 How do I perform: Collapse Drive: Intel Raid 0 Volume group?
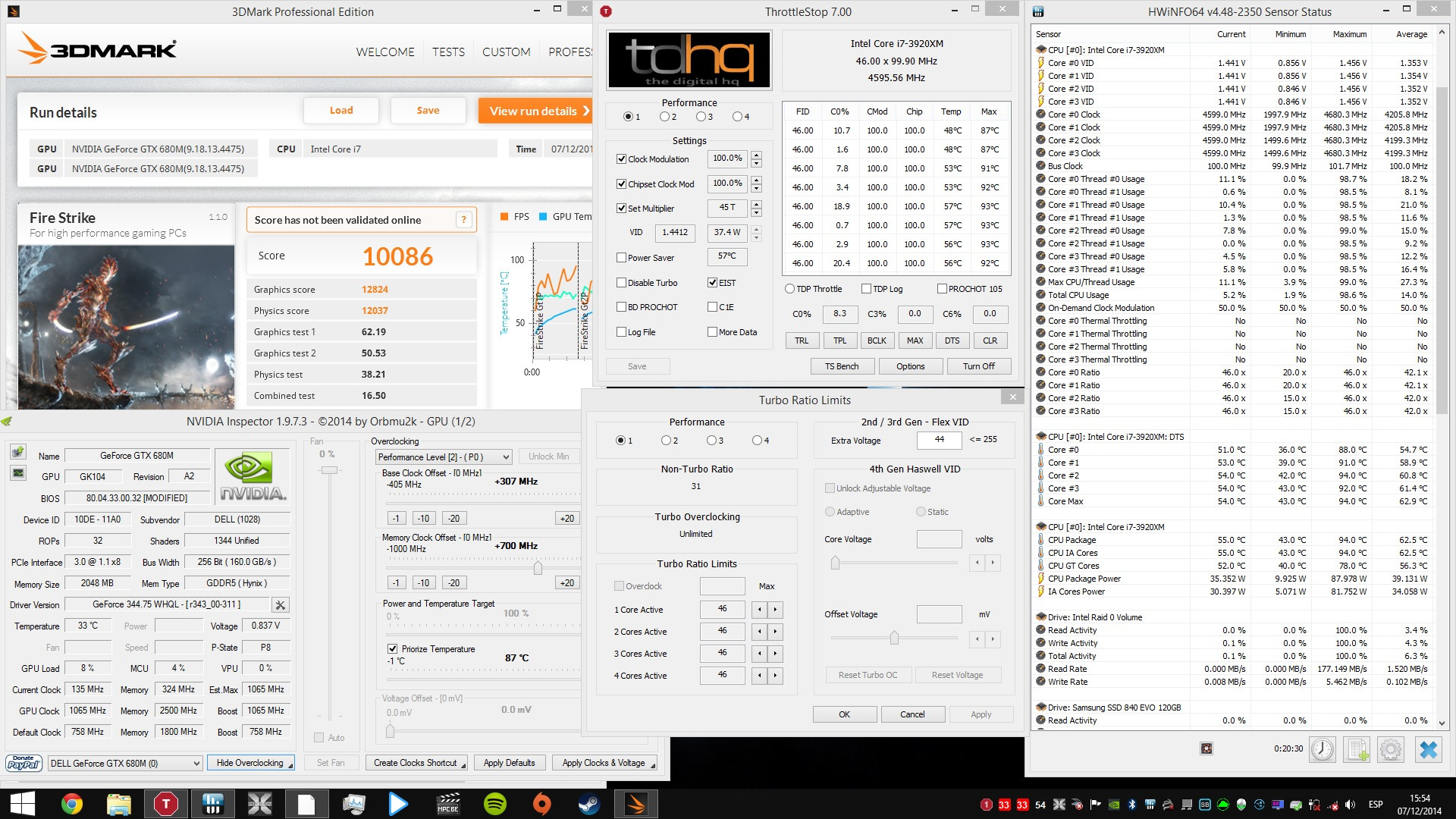pos(1041,617)
